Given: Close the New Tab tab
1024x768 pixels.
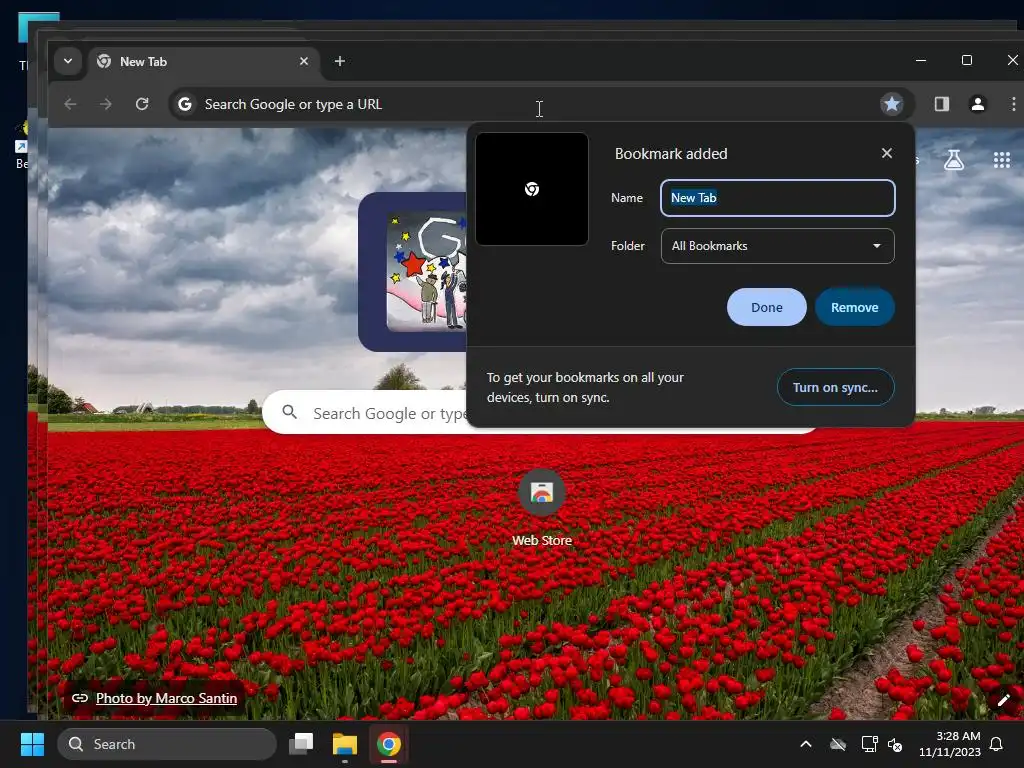Looking at the screenshot, I should click(x=304, y=61).
